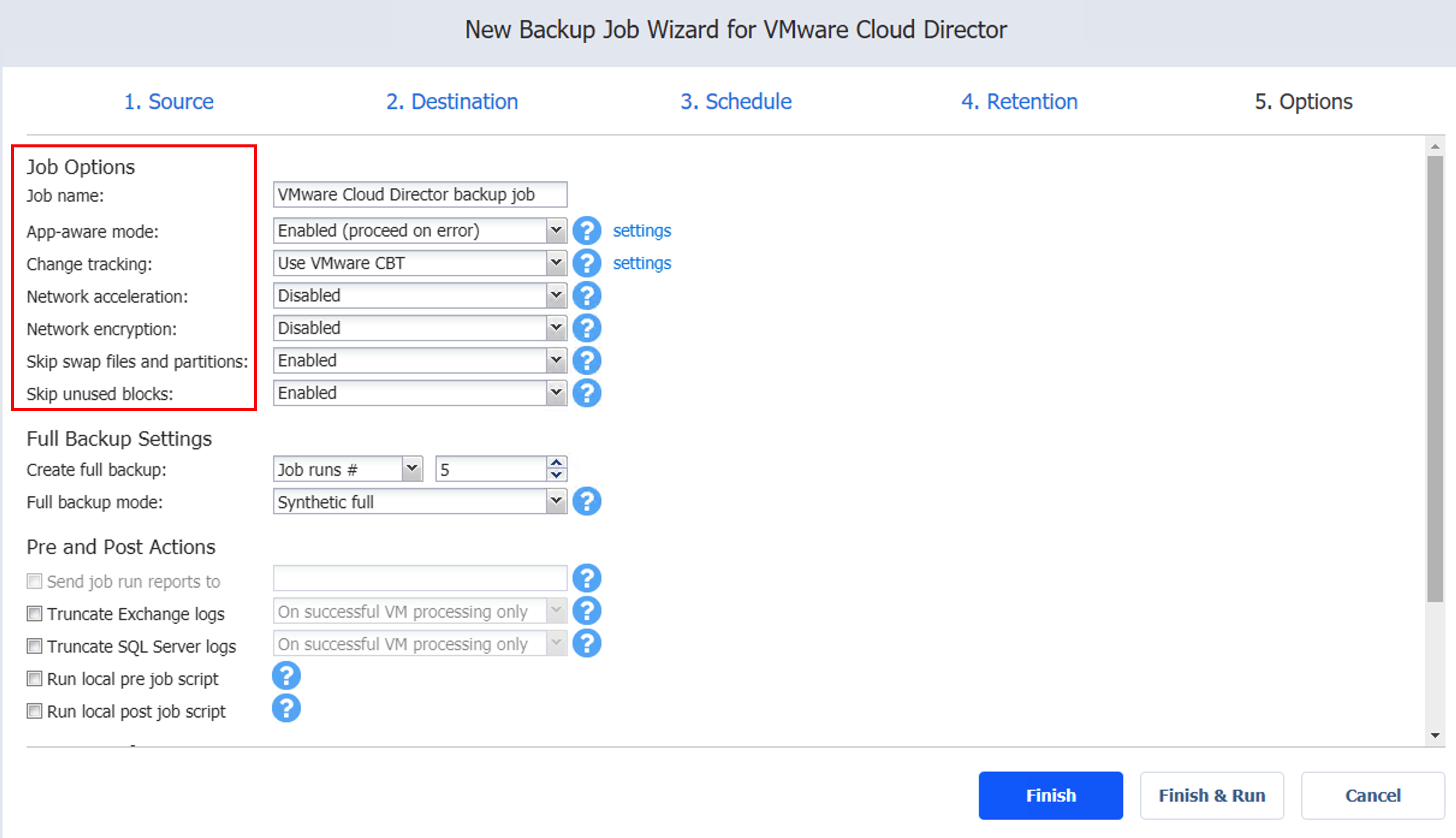Cancel the backup job wizard

pyautogui.click(x=1373, y=795)
